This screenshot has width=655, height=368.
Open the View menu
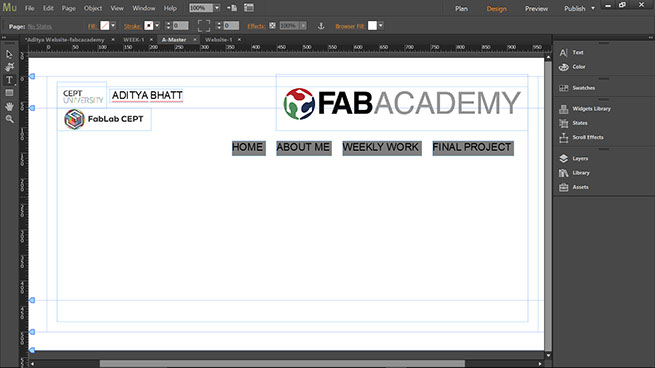click(117, 8)
